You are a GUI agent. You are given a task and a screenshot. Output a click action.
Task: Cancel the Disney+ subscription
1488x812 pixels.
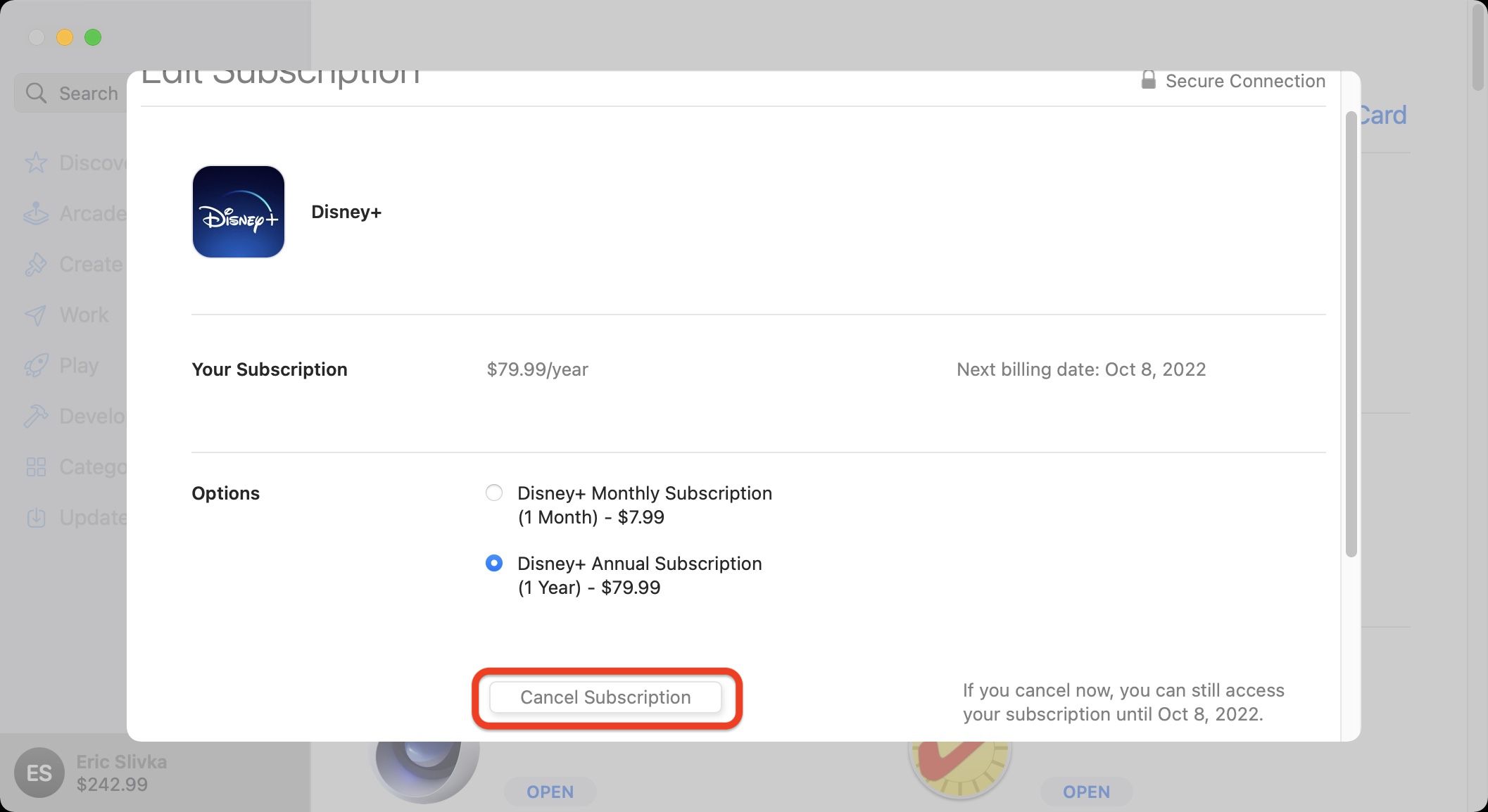(605, 697)
